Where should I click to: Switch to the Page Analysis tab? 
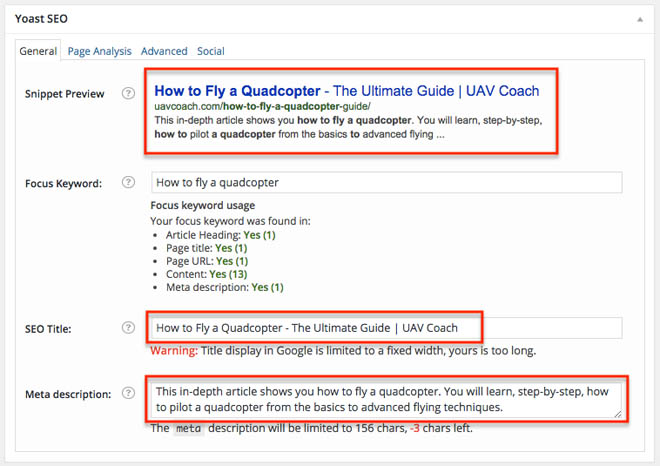tap(99, 51)
